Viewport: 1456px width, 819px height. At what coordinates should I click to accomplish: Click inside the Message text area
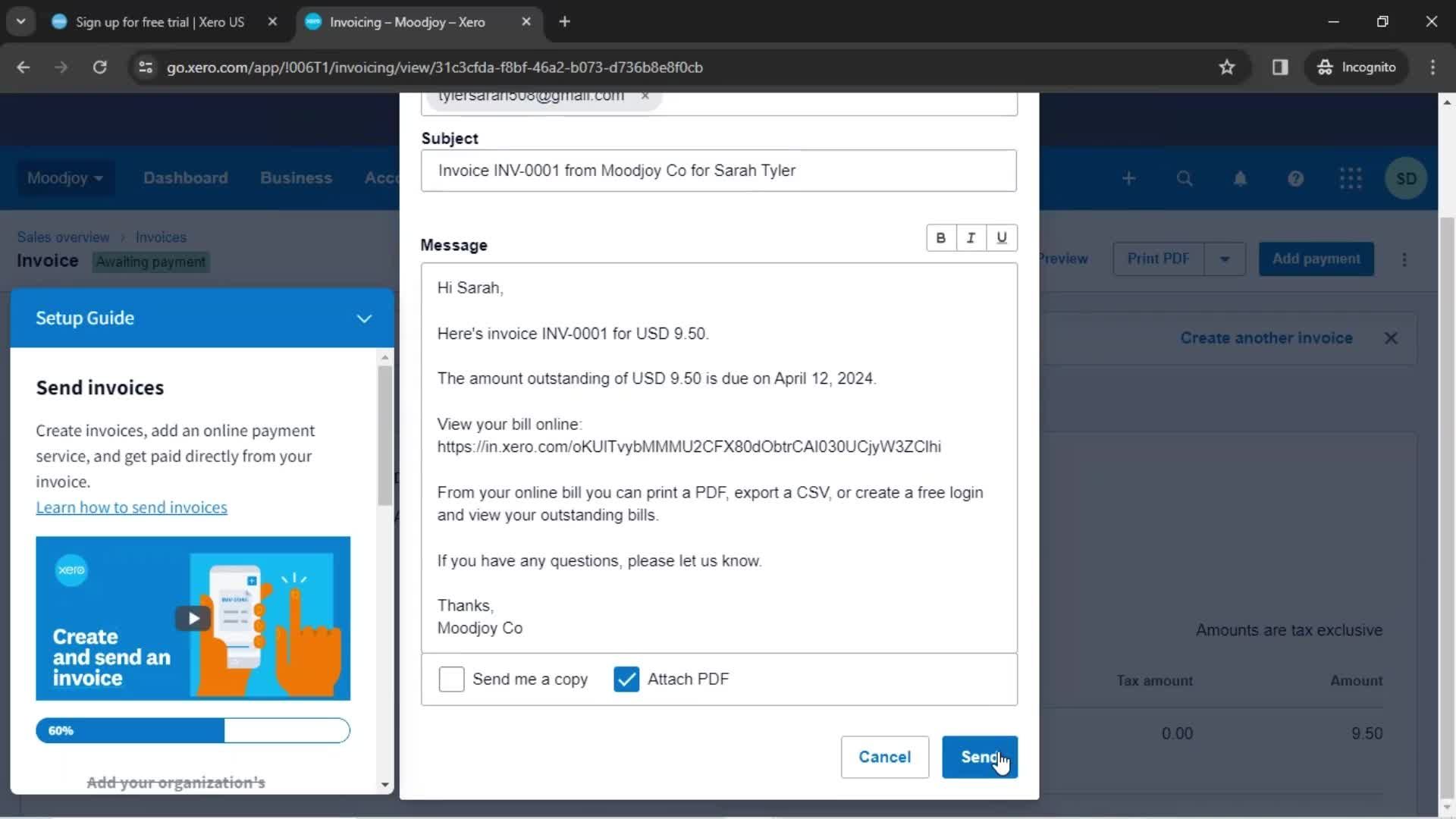click(x=719, y=458)
